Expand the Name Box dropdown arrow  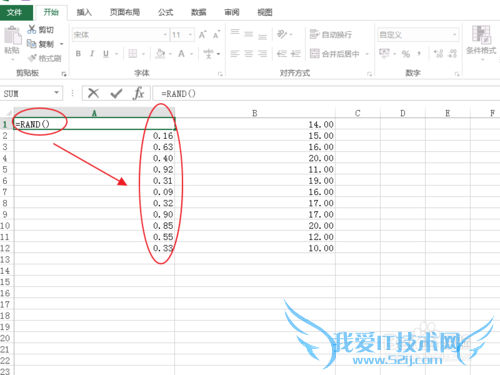(x=57, y=93)
